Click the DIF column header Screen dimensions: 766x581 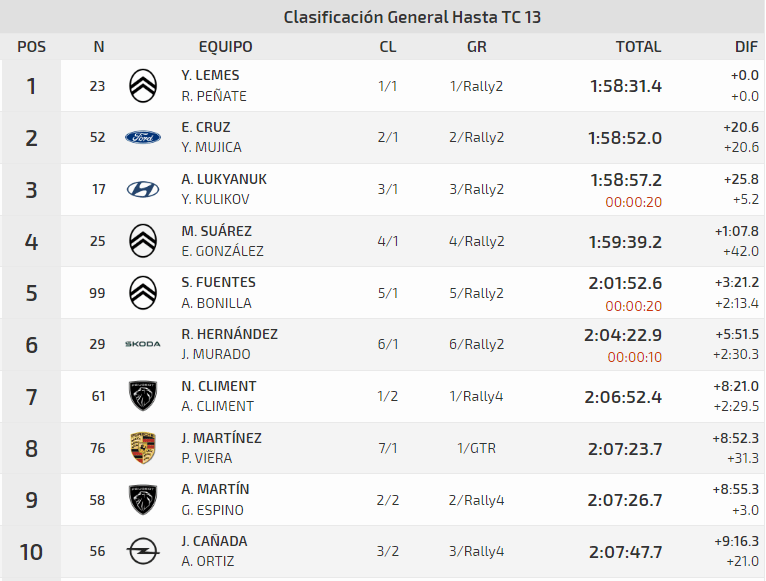pos(746,46)
